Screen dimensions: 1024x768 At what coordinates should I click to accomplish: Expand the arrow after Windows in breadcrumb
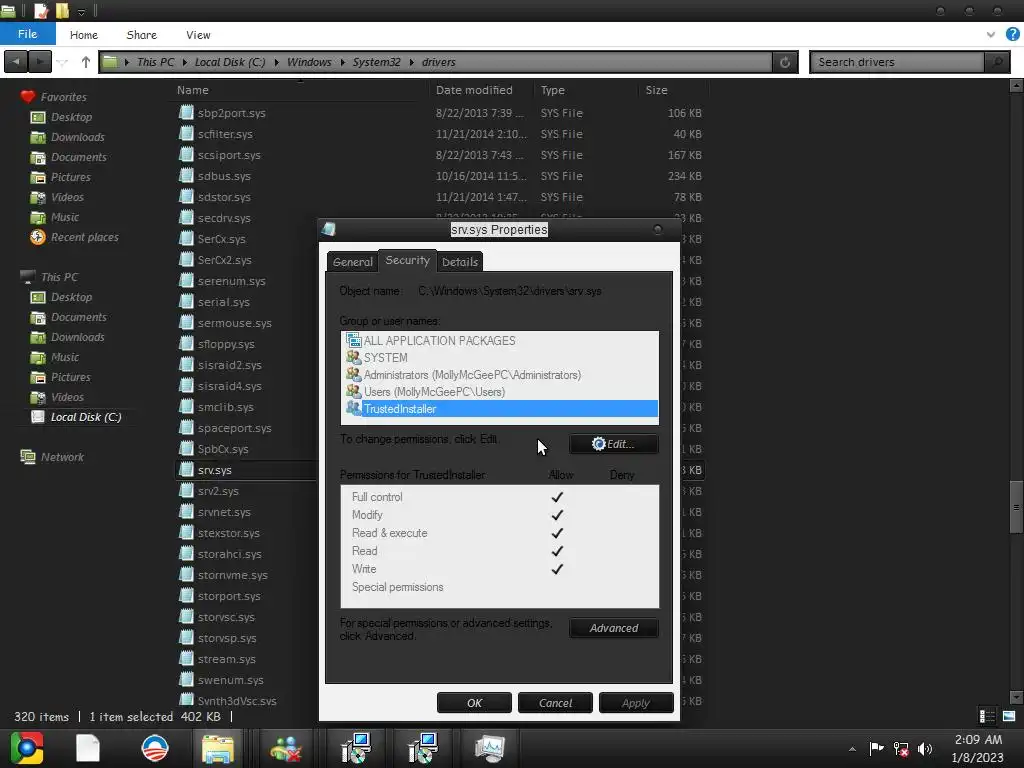pos(342,63)
